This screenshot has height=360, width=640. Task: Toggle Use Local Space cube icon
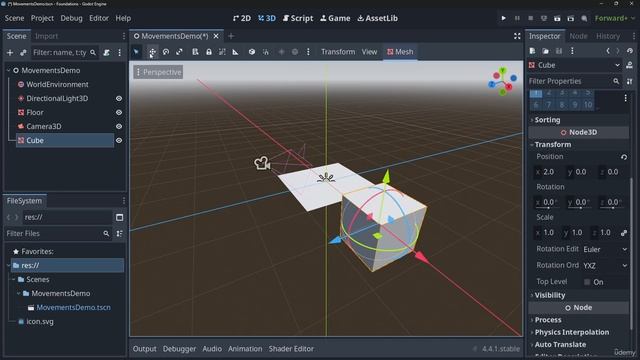tap(252, 52)
